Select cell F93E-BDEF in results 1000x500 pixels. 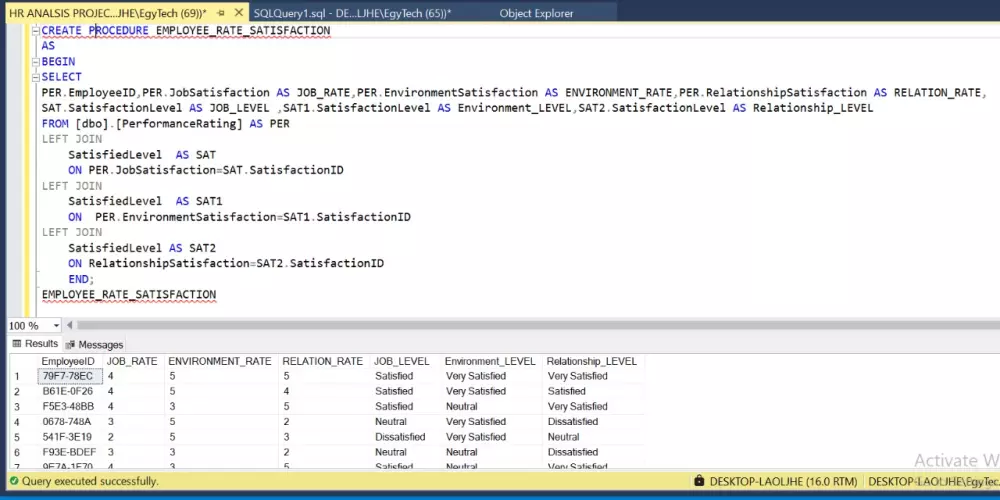click(70, 453)
